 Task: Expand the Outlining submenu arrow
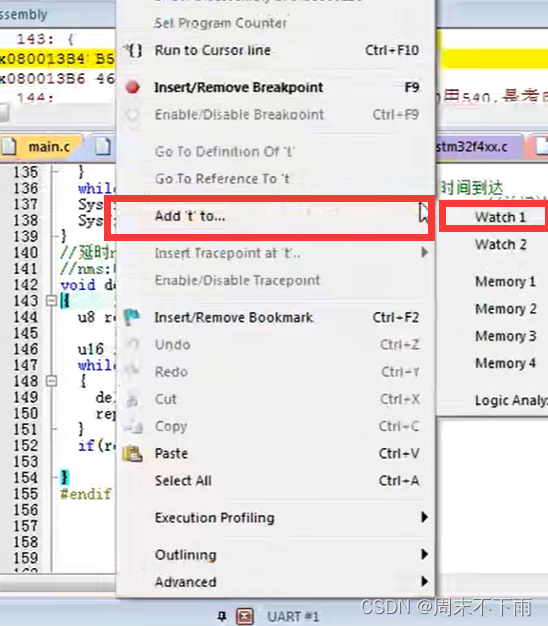pos(425,554)
